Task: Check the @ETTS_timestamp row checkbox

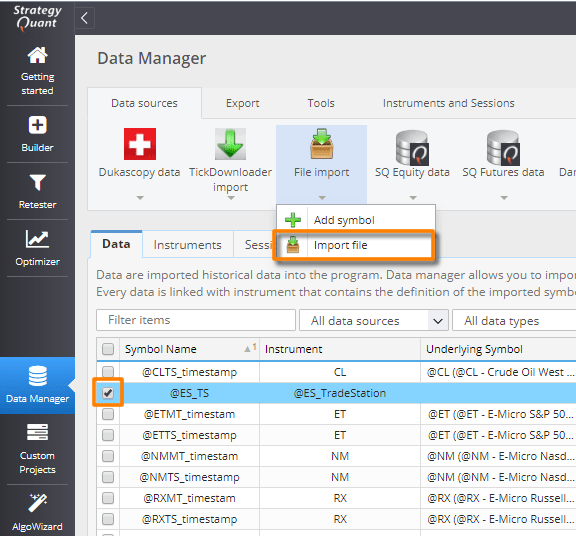Action: tap(108, 435)
